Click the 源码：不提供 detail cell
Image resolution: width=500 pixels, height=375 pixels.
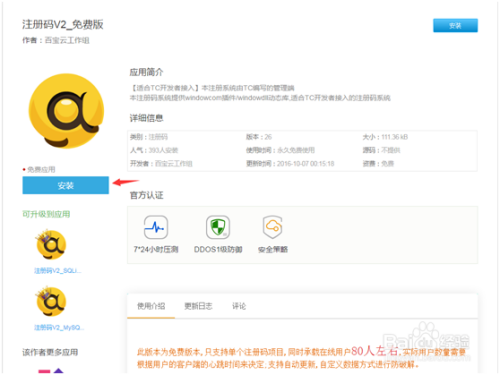tap(381, 150)
